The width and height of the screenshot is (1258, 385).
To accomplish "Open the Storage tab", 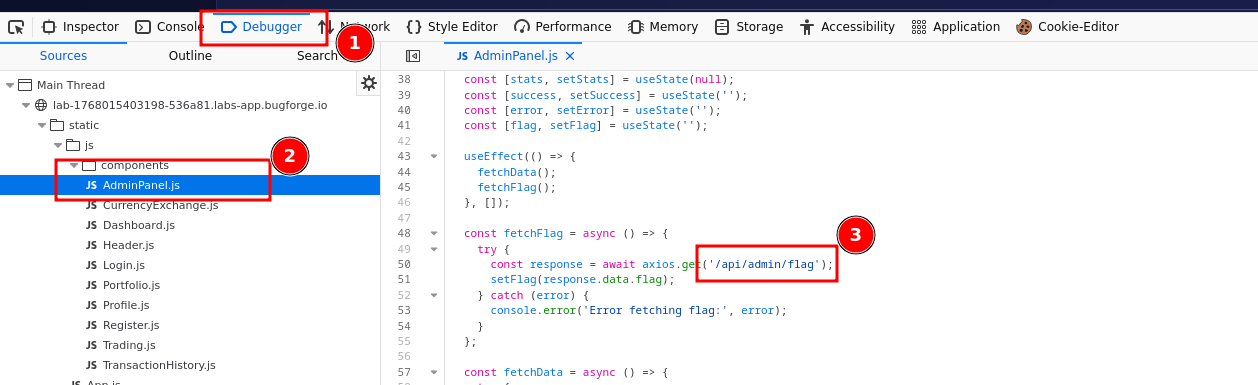I will point(749,27).
